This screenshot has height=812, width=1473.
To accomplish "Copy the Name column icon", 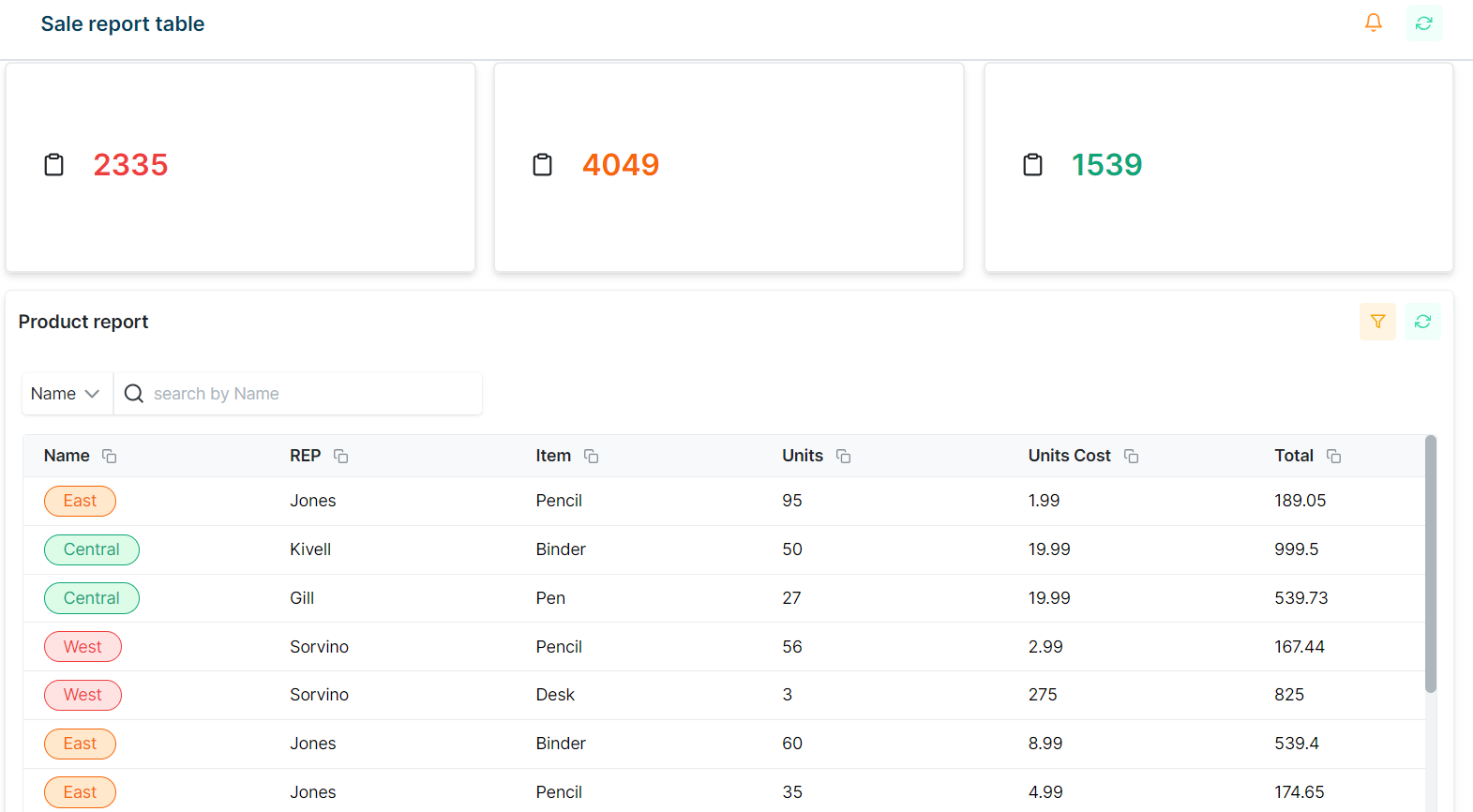I will 110,456.
